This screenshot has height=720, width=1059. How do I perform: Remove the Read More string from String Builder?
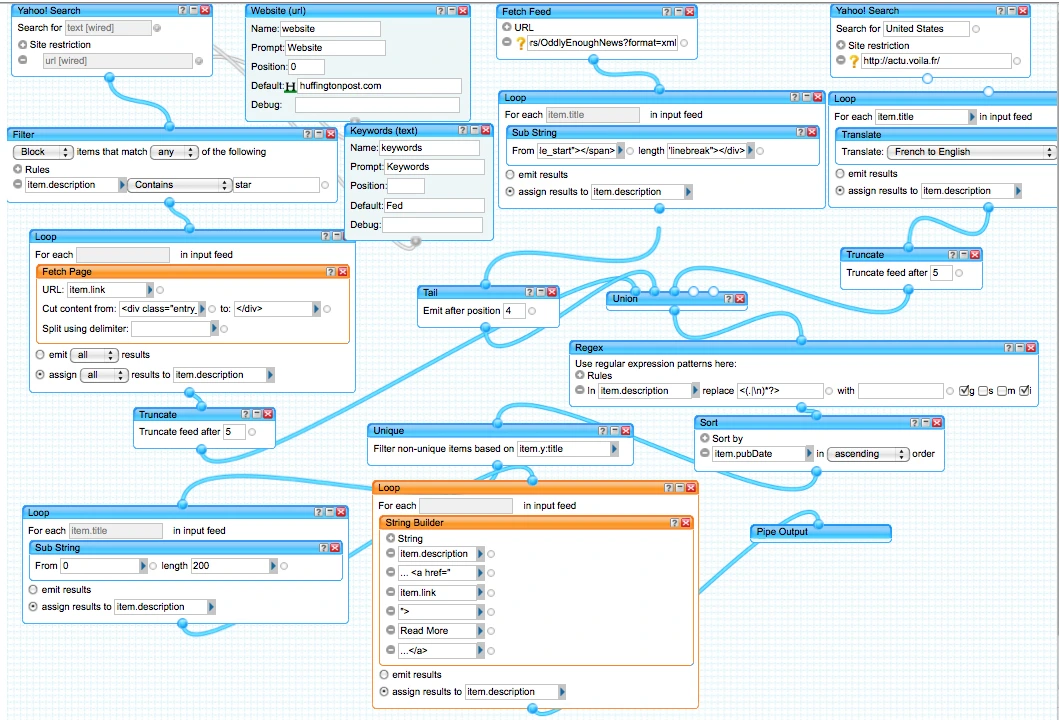[390, 631]
